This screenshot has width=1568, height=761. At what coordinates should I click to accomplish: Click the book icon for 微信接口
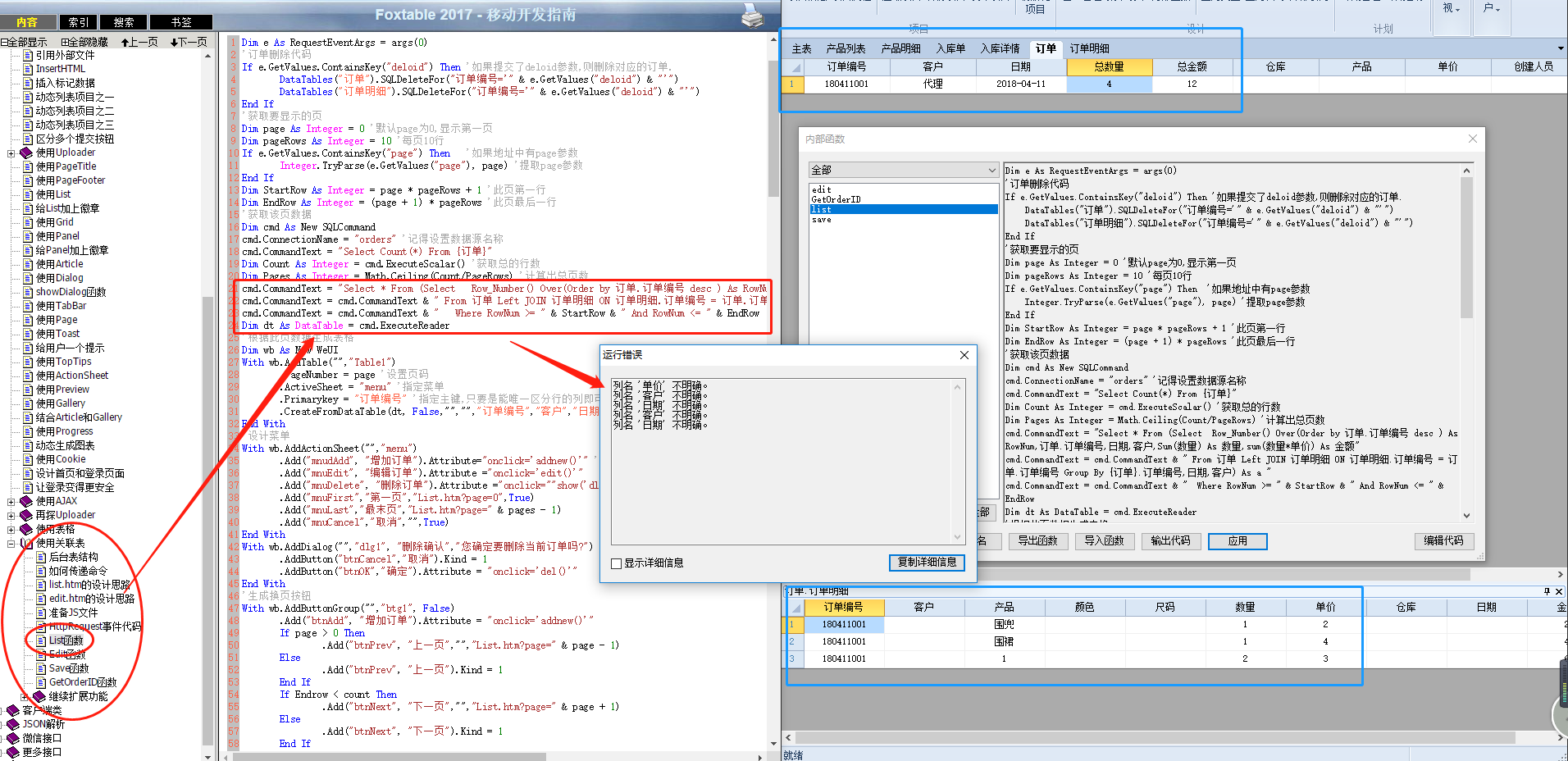[x=13, y=738]
